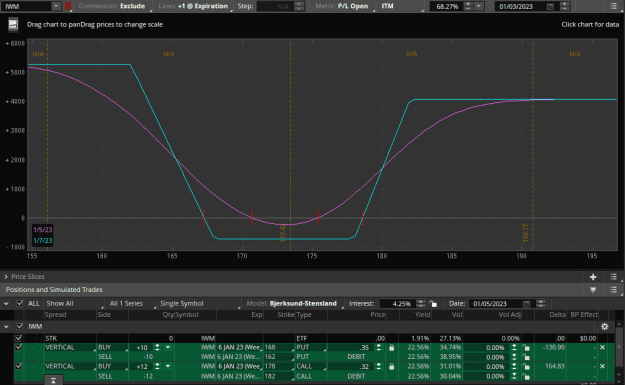Click the Positions and Simulated Trades header
Image resolution: width=625 pixels, height=385 pixels.
(x=54, y=290)
